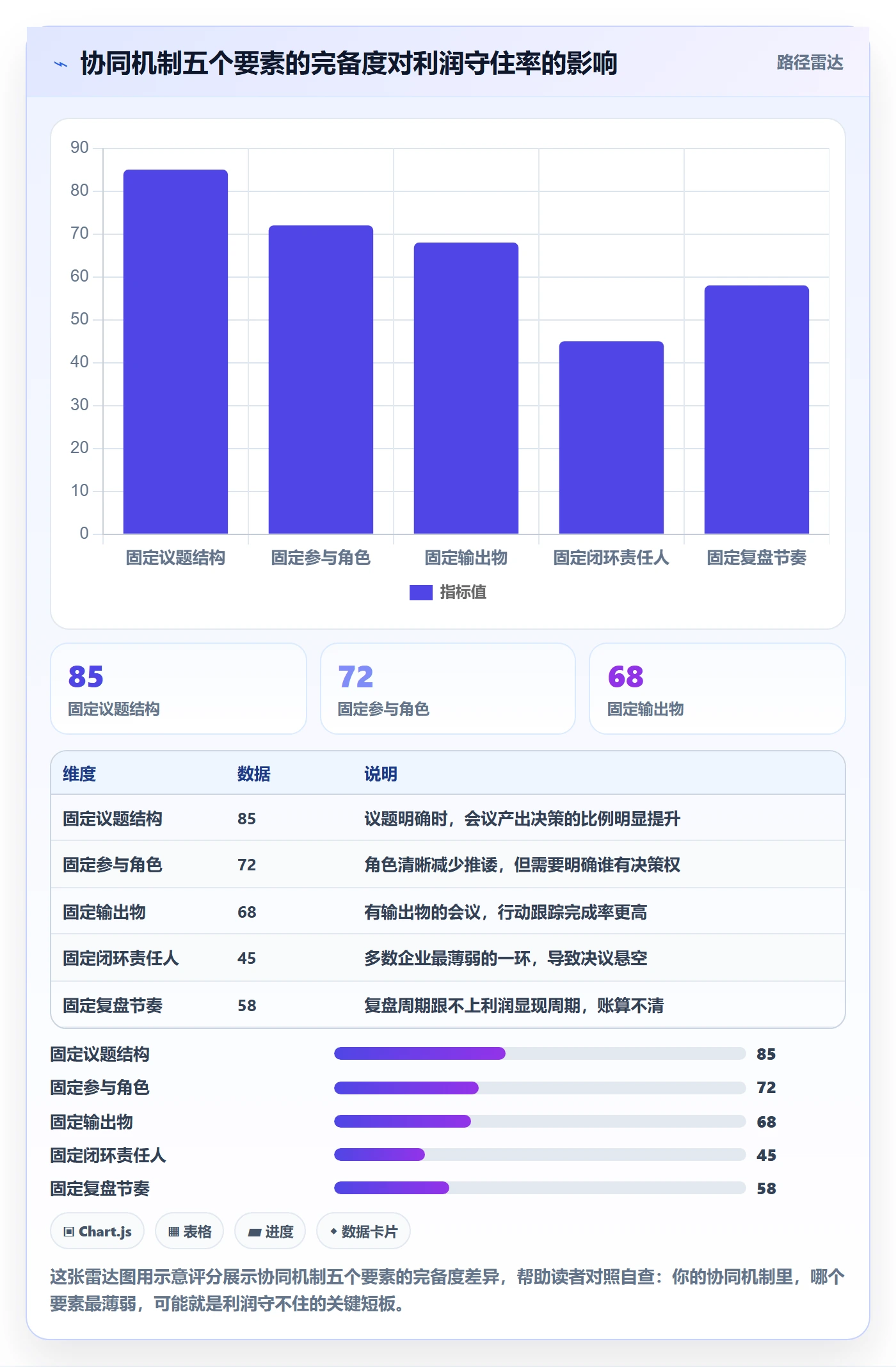The image size is (896, 1367).
Task: Click x-axis label 固定复盘节奏
Action: (756, 558)
